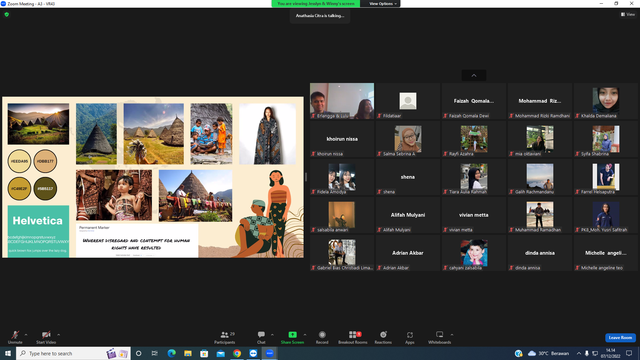This screenshot has height=360, width=640.
Task: Unmute the microphone
Action: pyautogui.click(x=15, y=337)
